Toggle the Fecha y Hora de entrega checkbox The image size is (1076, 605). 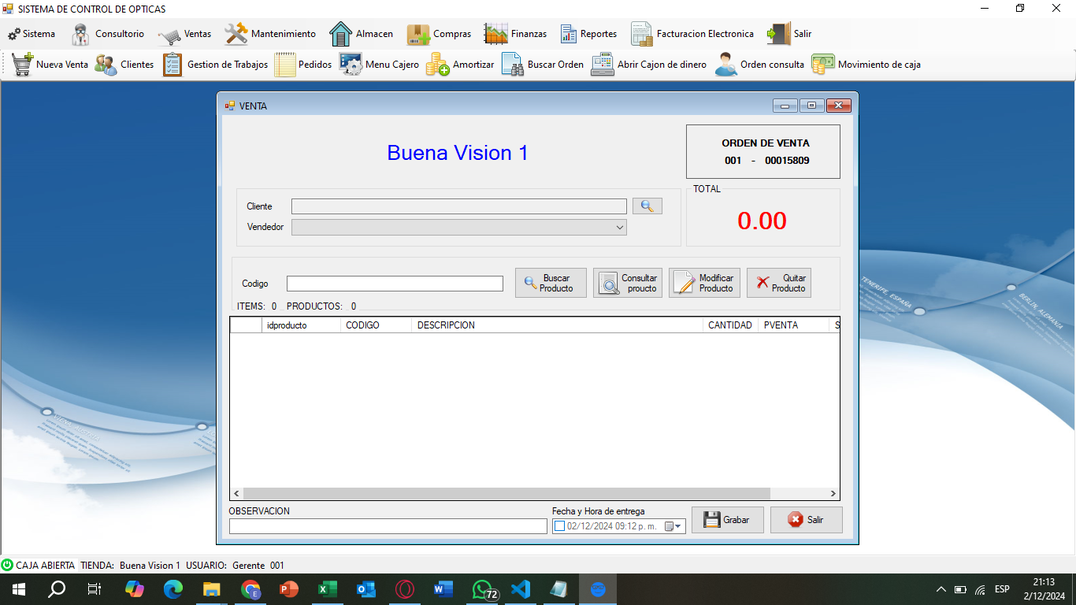(559, 526)
